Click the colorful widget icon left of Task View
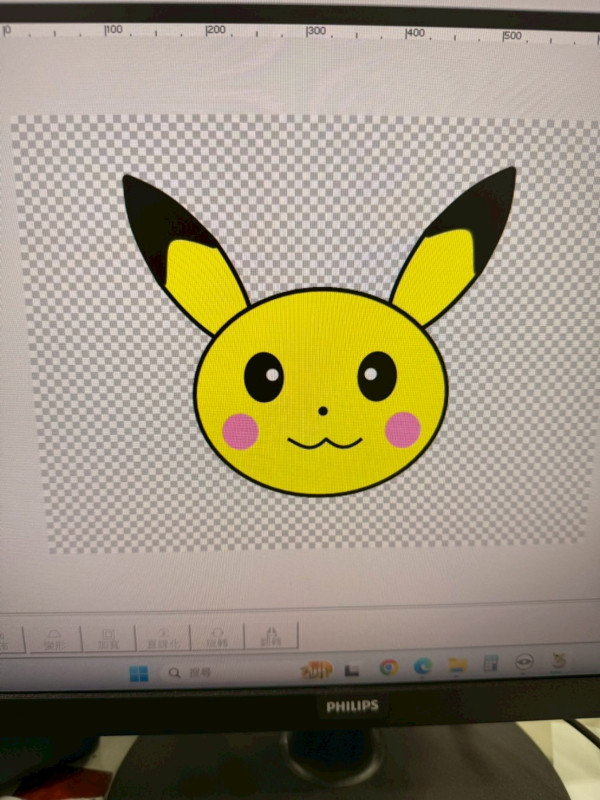Screen dimensions: 600x800 [316, 669]
